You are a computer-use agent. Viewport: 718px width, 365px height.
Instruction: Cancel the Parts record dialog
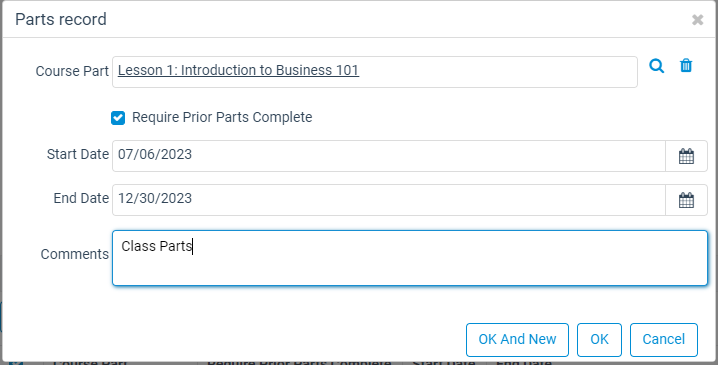664,339
